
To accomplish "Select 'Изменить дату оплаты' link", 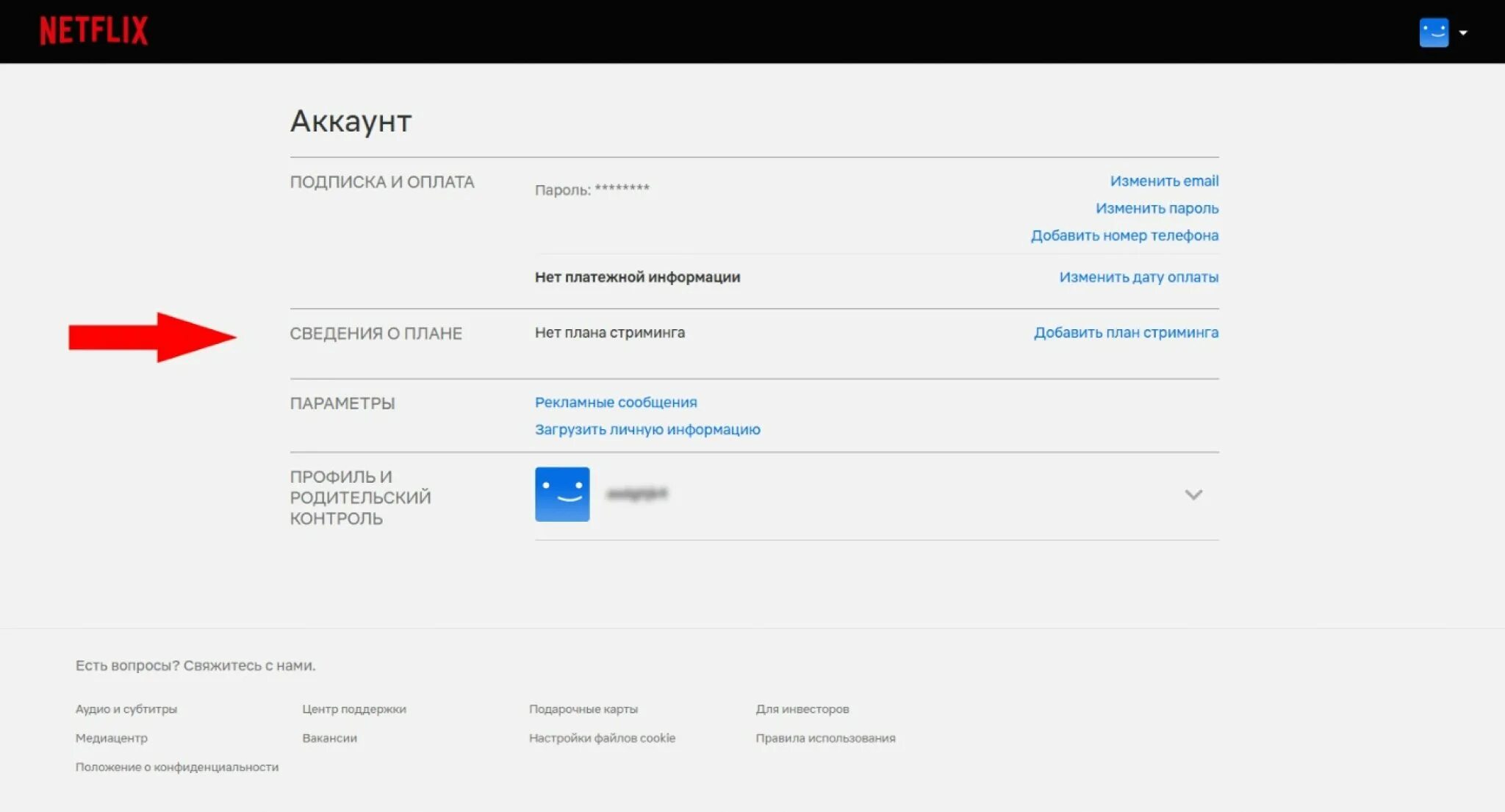I will pyautogui.click(x=1138, y=277).
